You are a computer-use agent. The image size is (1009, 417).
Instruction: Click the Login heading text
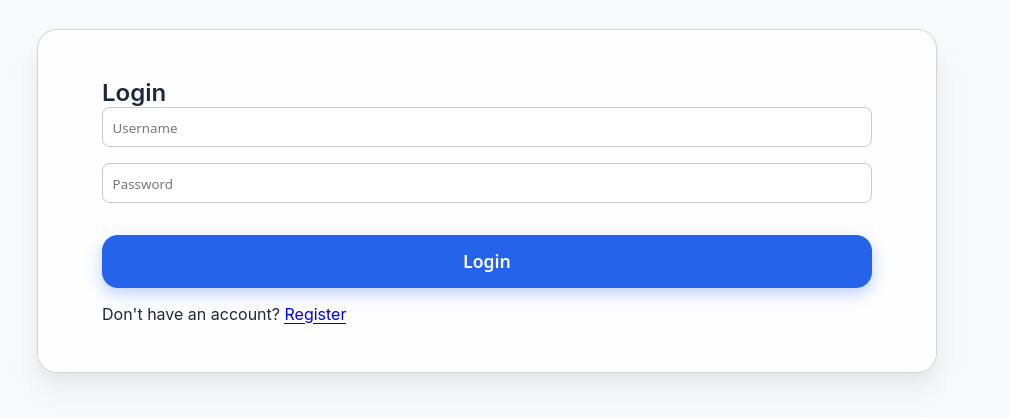coord(134,93)
